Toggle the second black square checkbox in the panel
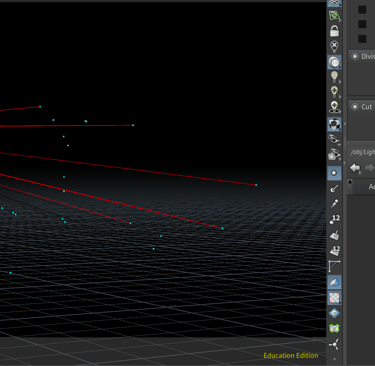Screen dimensions: 375x366 pos(362,24)
